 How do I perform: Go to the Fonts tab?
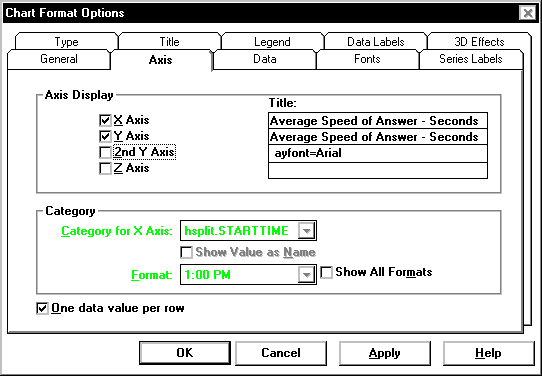click(367, 59)
